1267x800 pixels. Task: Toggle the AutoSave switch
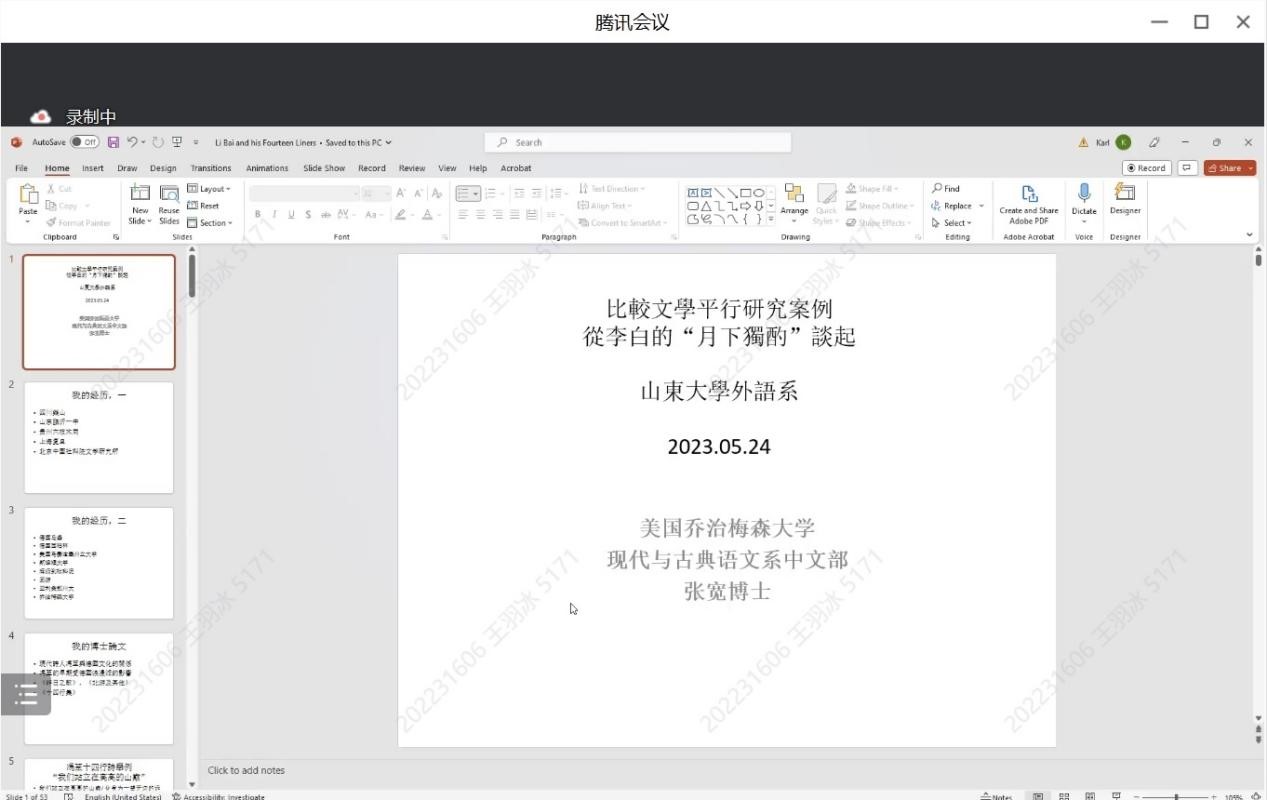coord(84,142)
